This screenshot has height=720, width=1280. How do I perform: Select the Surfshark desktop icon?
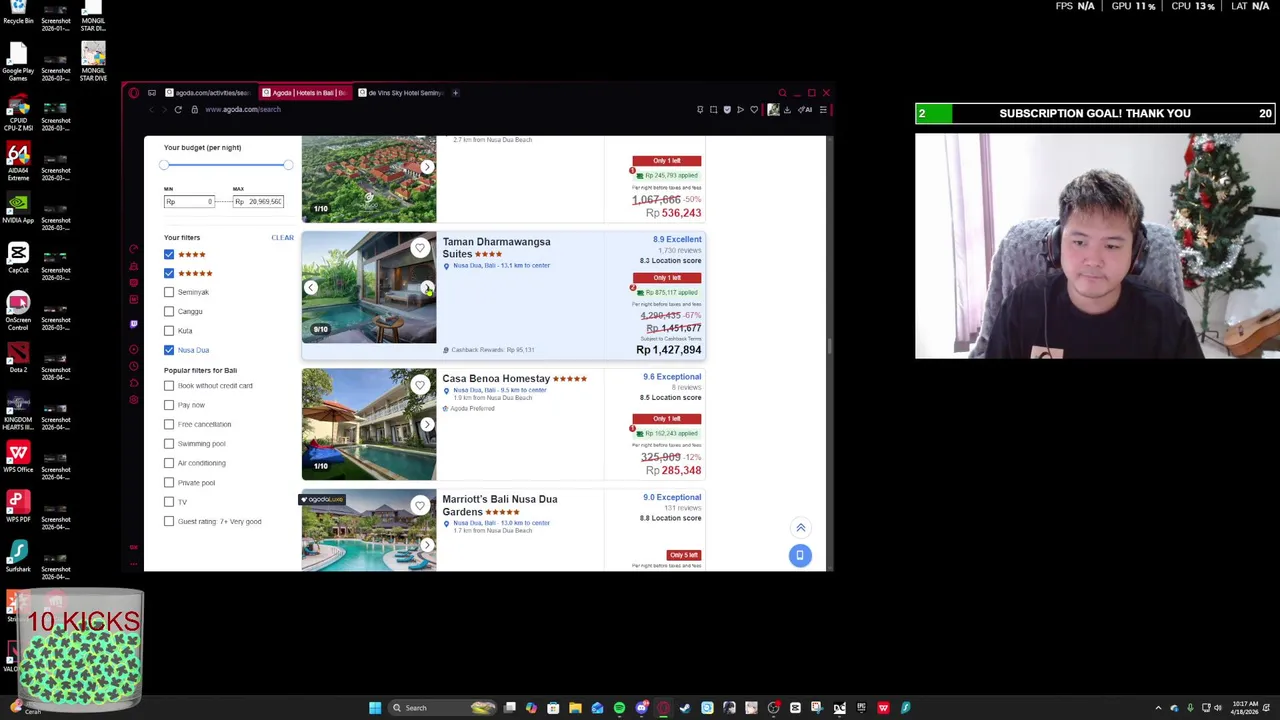pos(18,557)
